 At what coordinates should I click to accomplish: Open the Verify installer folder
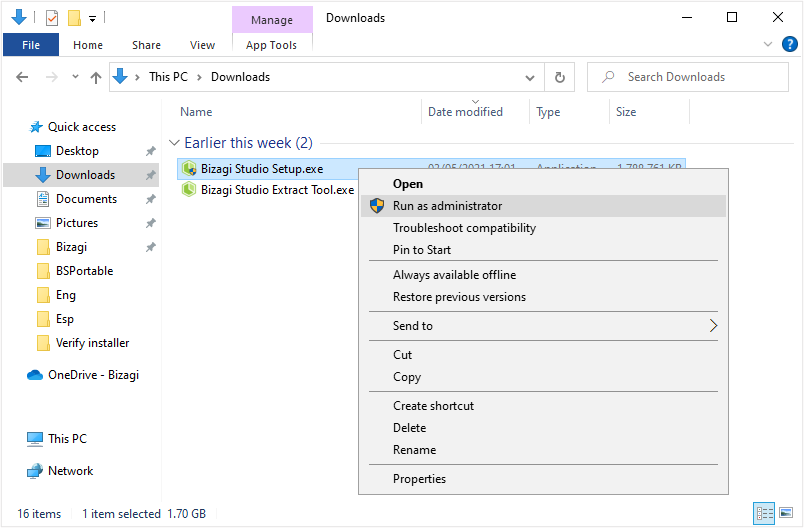tap(92, 343)
